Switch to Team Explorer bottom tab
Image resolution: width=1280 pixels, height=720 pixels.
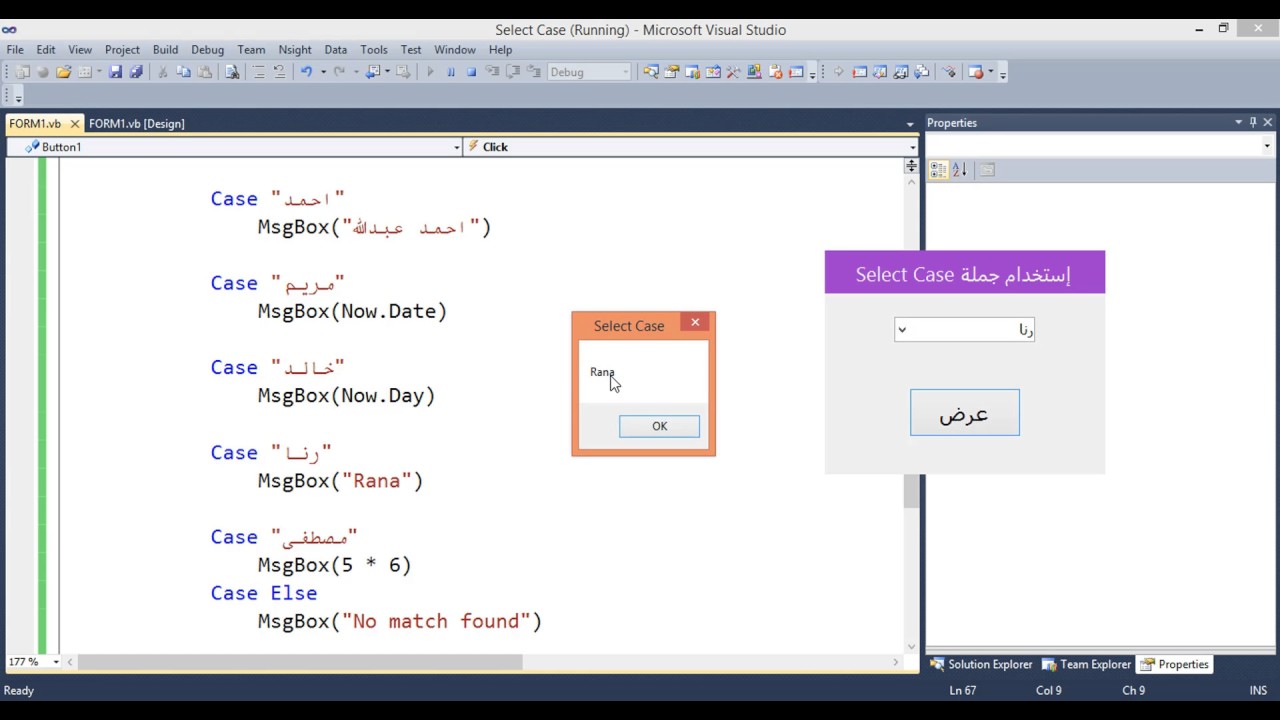point(1087,664)
